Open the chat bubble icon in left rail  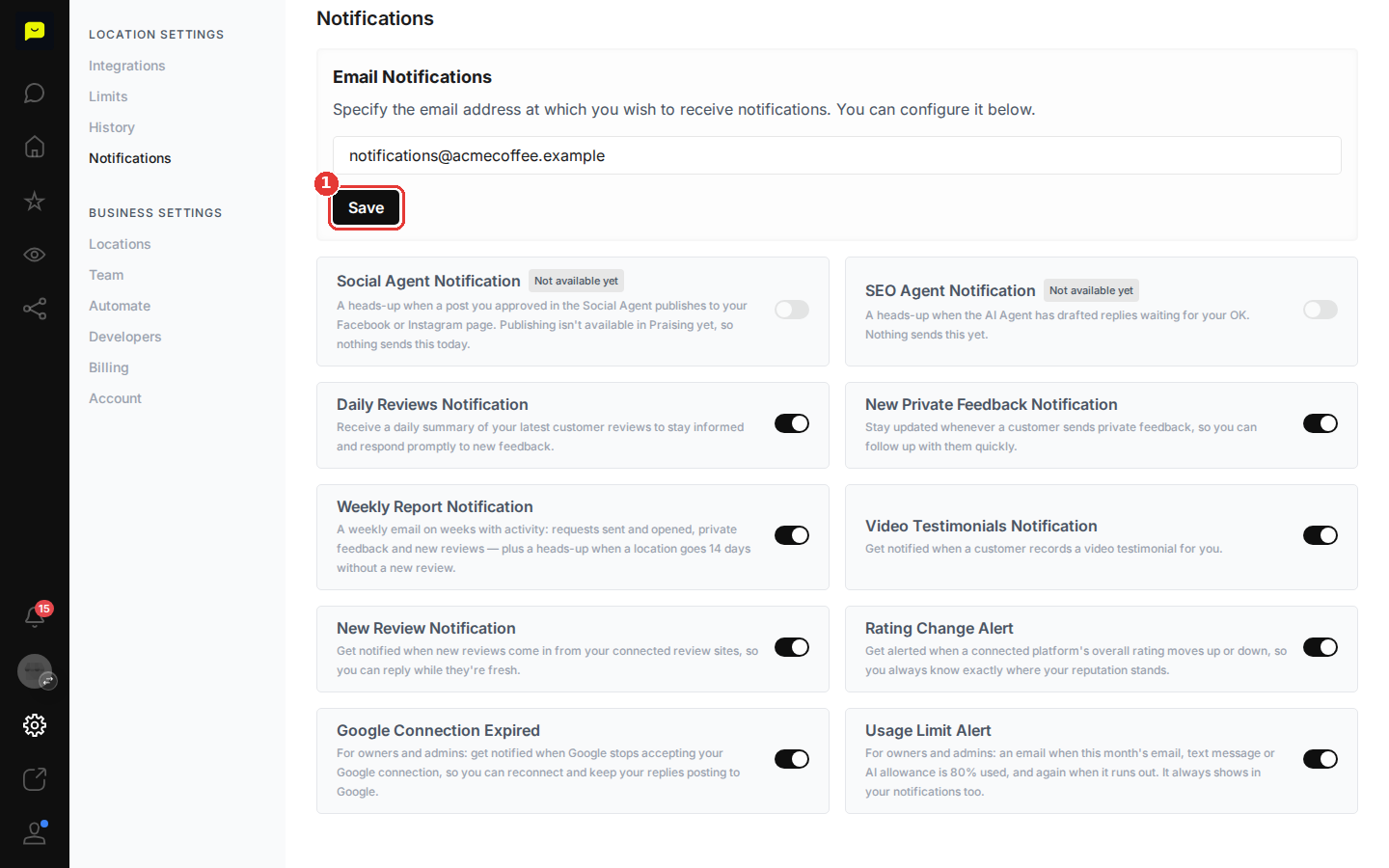[x=35, y=93]
